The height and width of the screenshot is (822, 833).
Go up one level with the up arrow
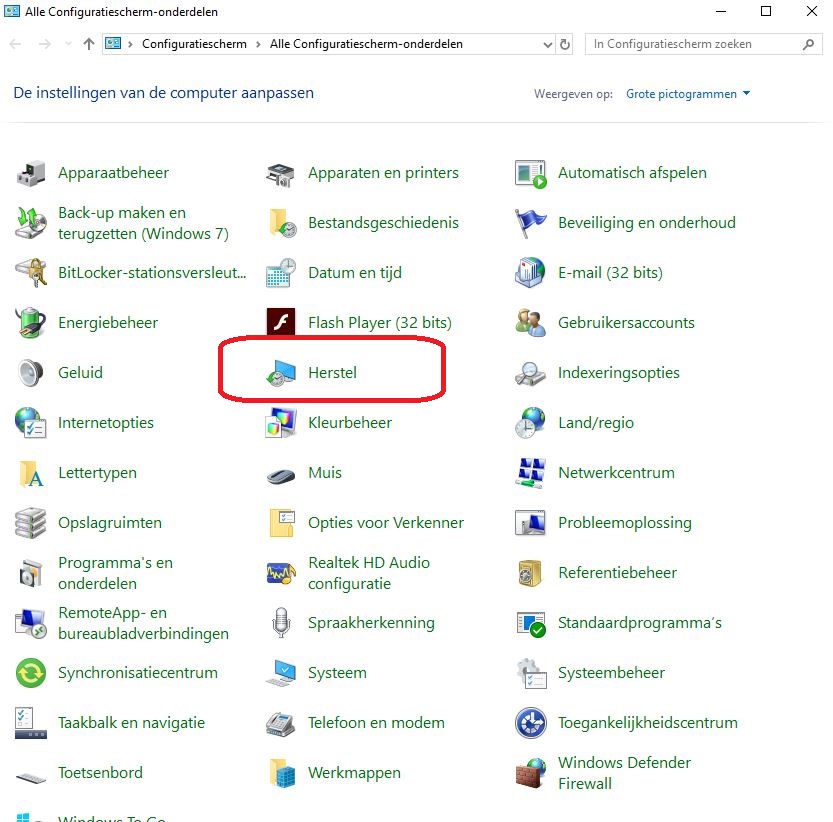89,45
